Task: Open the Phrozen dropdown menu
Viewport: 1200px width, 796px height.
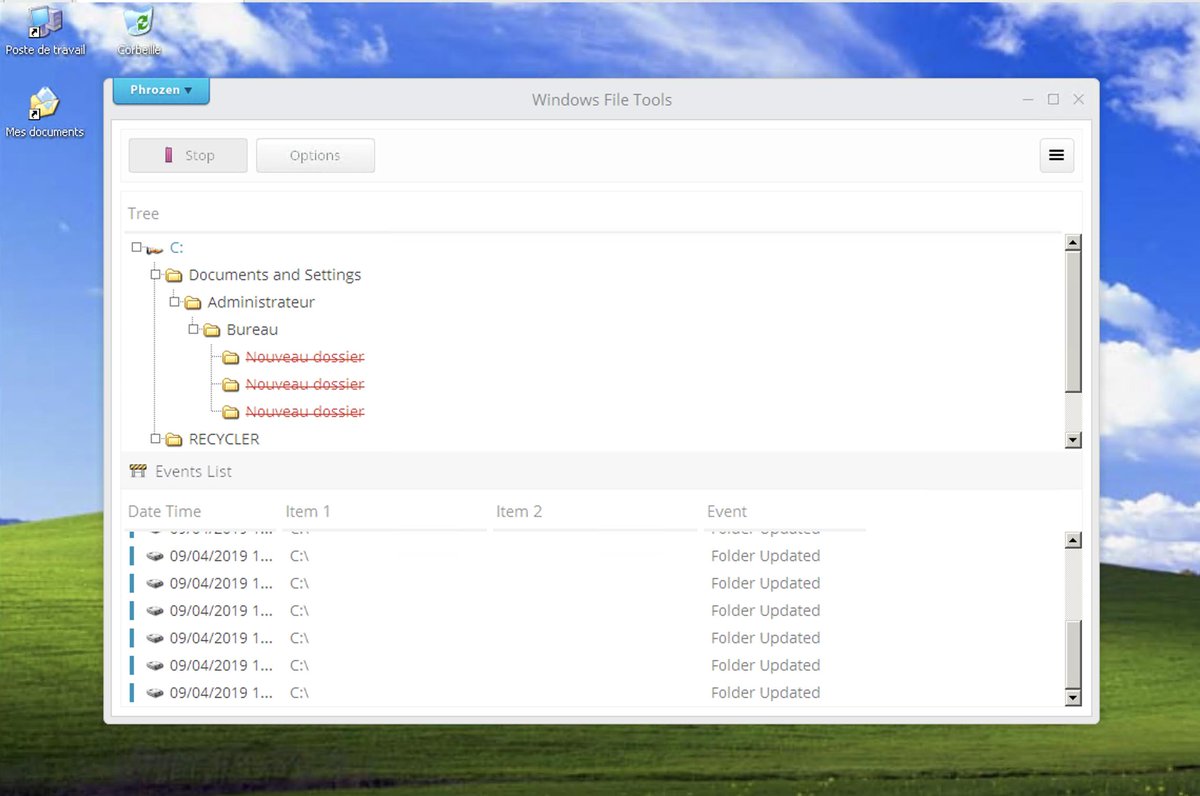Action: [x=161, y=90]
